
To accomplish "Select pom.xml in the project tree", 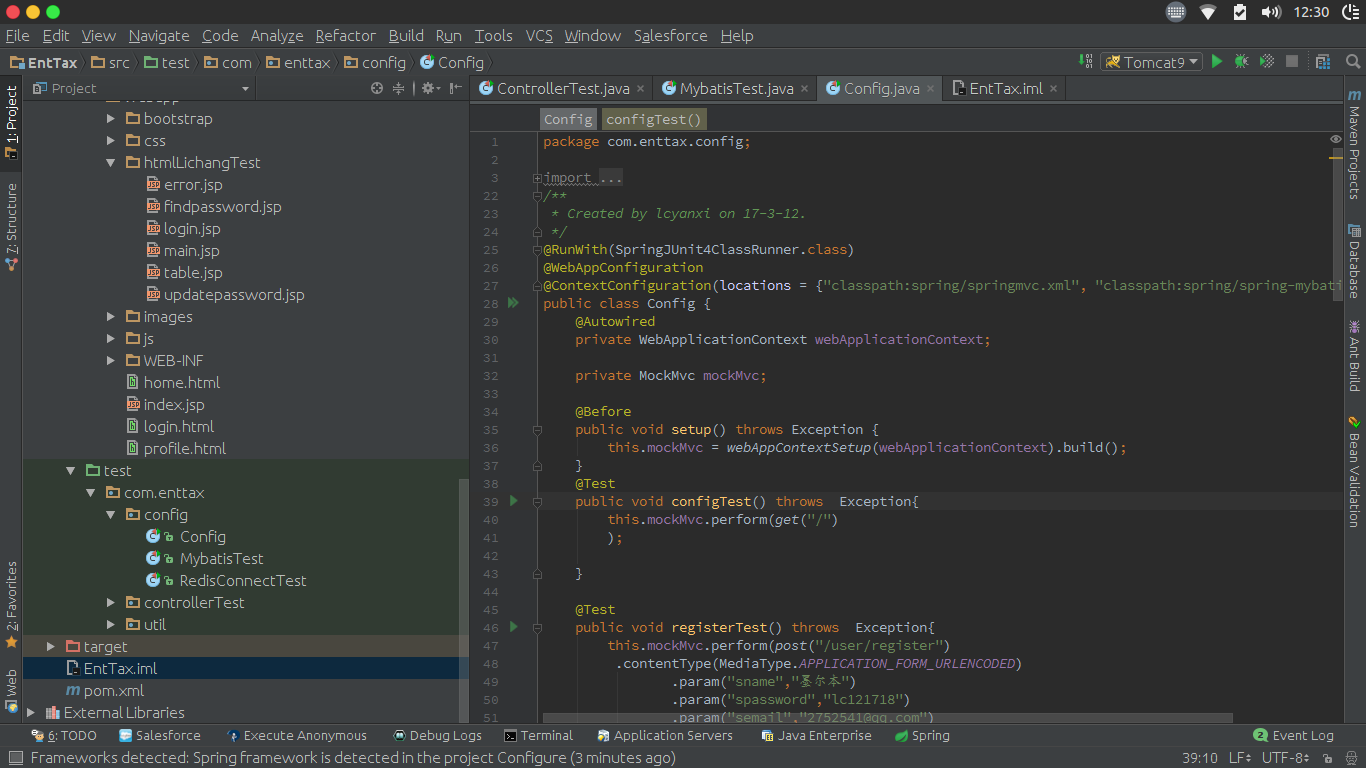I will point(114,690).
